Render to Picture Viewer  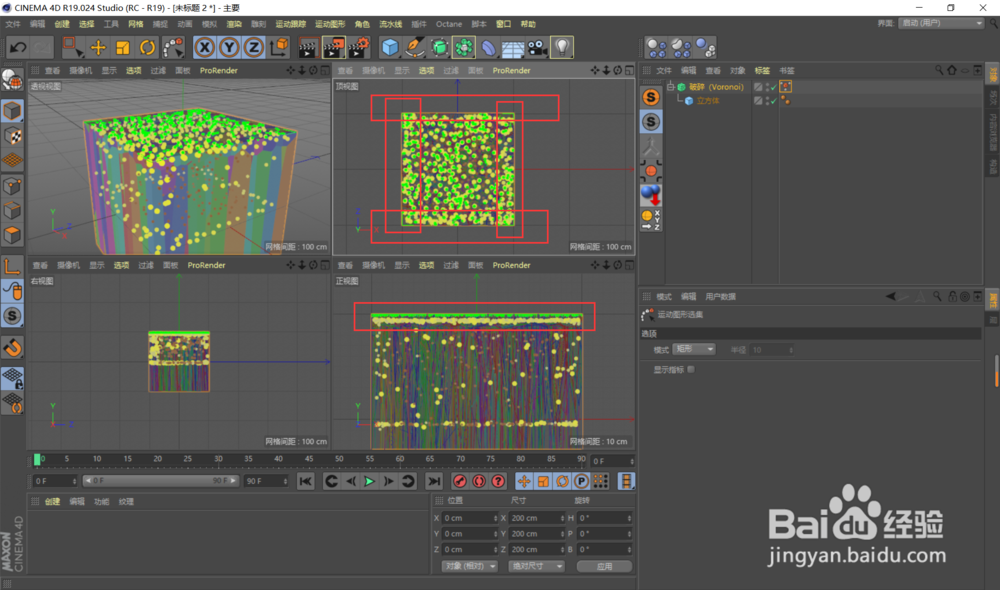(334, 48)
